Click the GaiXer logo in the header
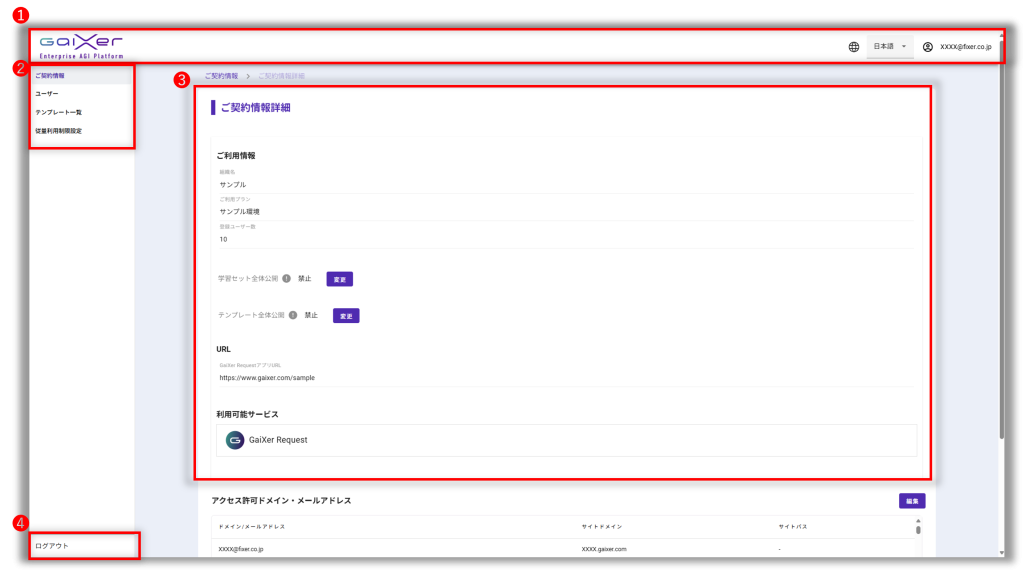This screenshot has height=571, width=1024. 82,46
